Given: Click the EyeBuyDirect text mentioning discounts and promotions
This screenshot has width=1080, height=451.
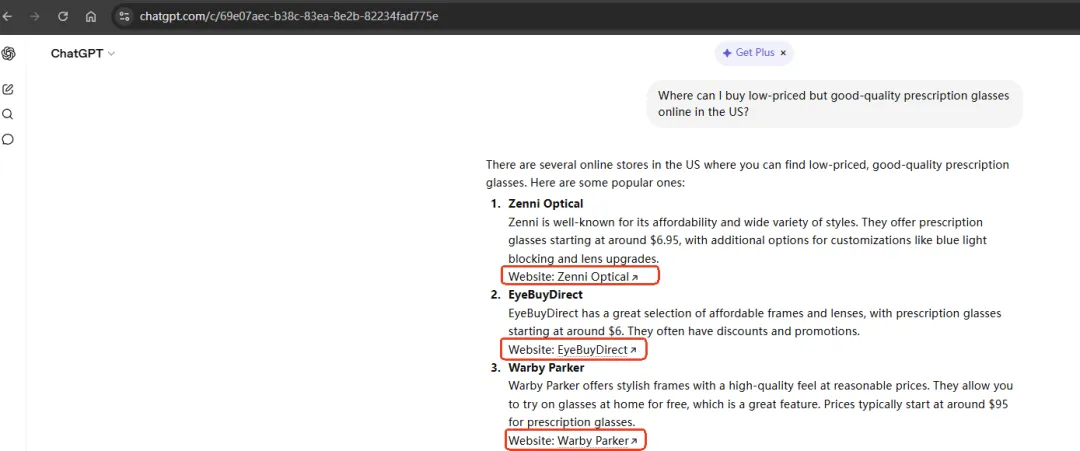Looking at the screenshot, I should (x=754, y=322).
